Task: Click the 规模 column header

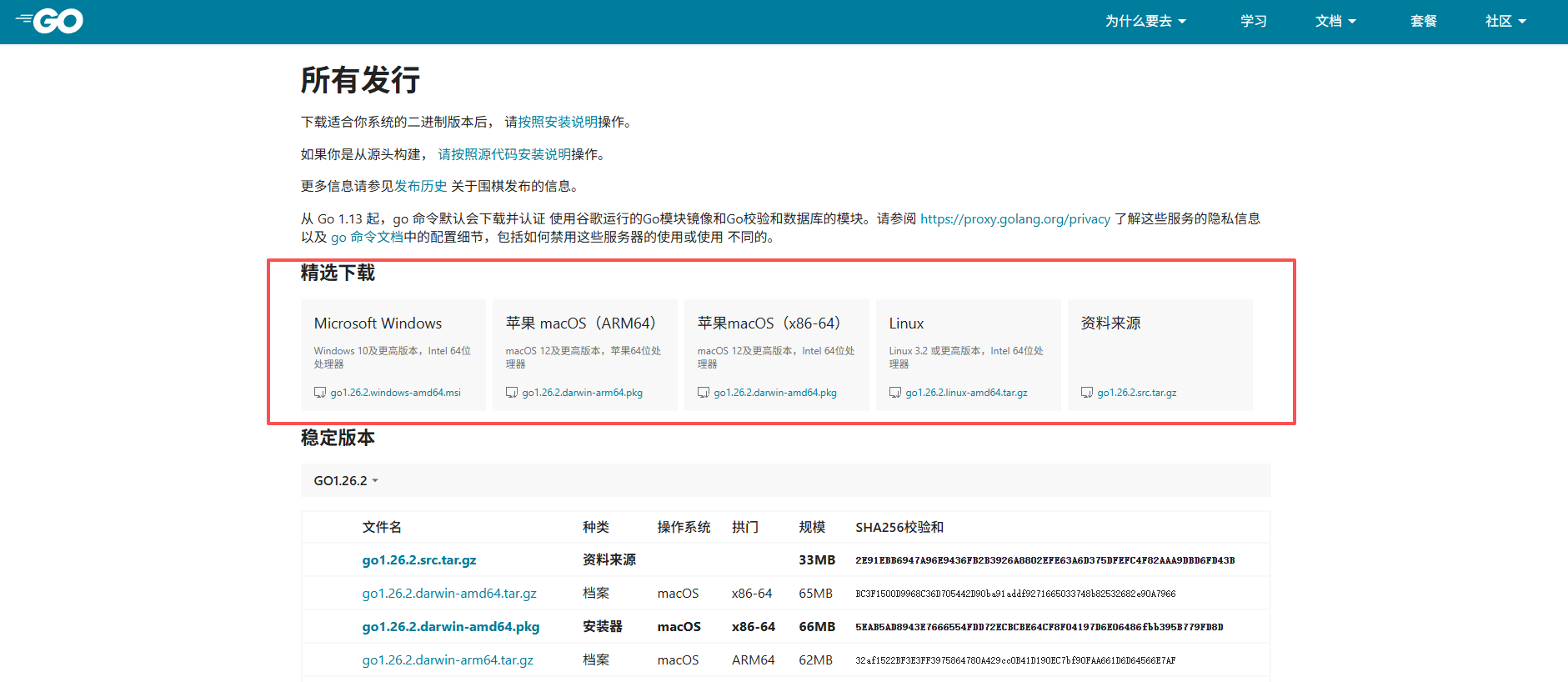Action: 812,527
